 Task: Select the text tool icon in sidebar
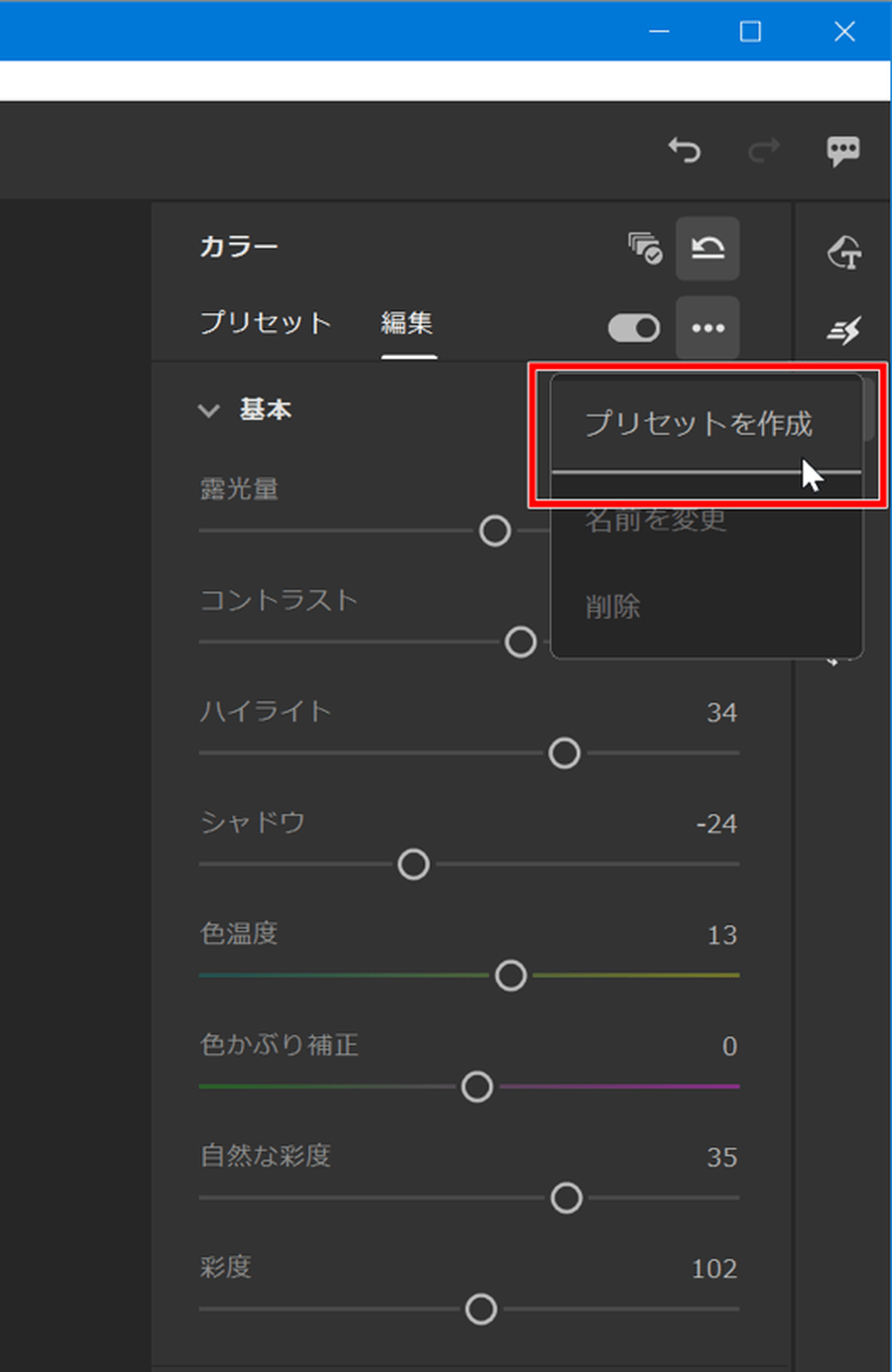pyautogui.click(x=844, y=253)
